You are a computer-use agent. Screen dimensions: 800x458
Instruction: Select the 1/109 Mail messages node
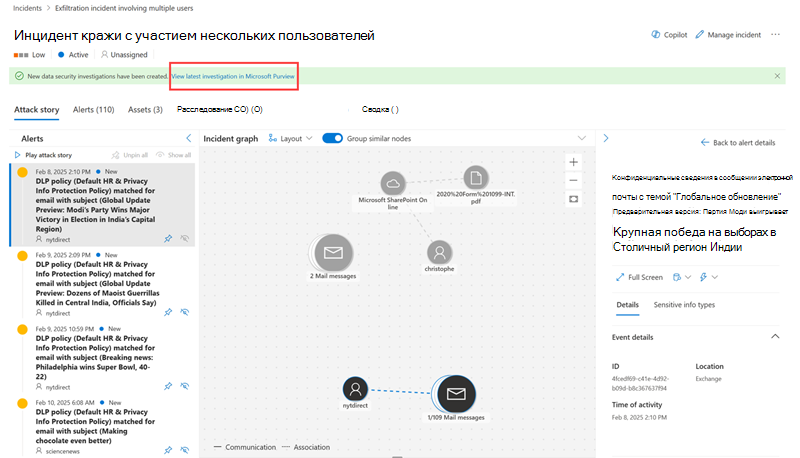(456, 394)
